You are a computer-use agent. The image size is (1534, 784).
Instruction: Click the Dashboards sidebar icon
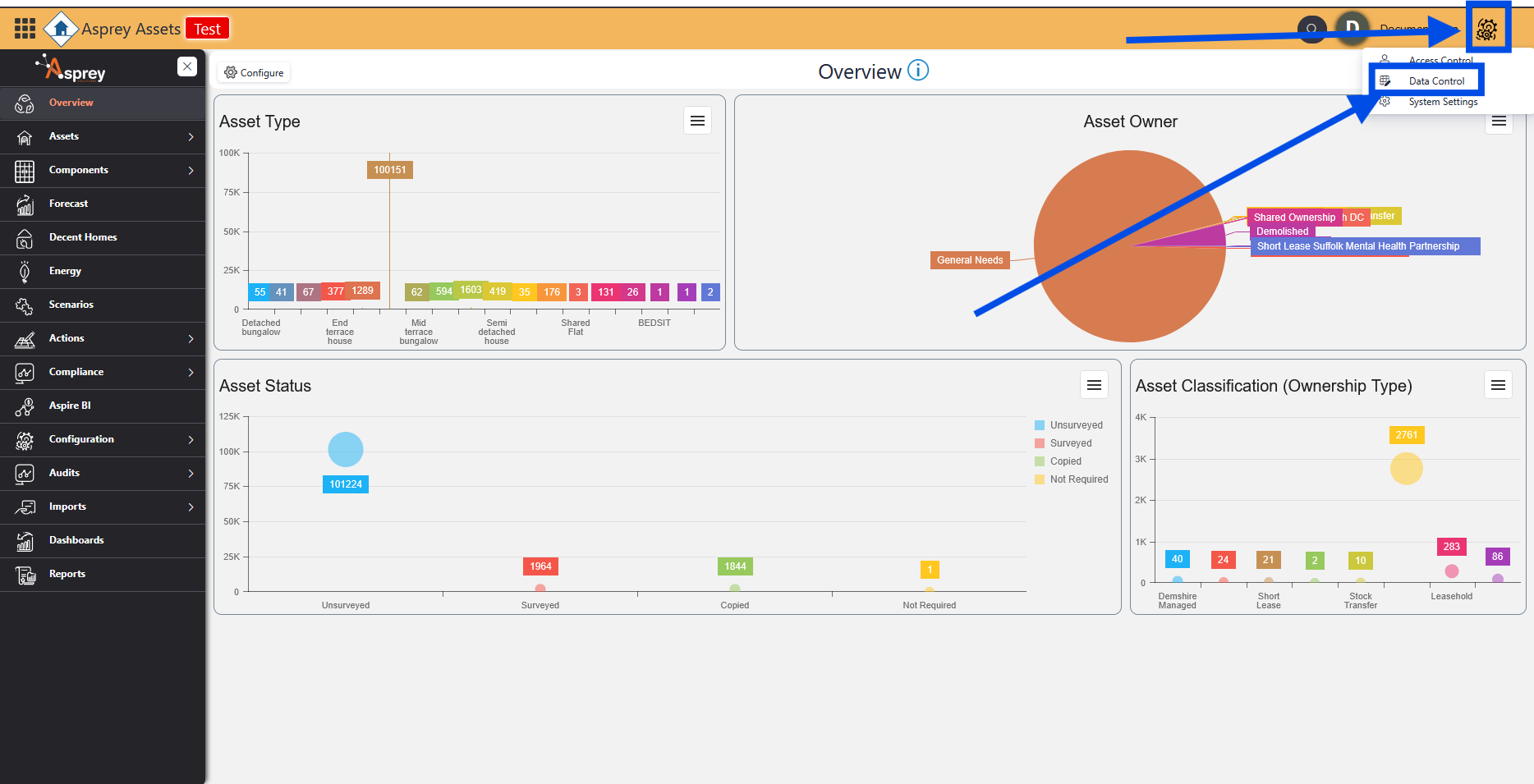[25, 541]
